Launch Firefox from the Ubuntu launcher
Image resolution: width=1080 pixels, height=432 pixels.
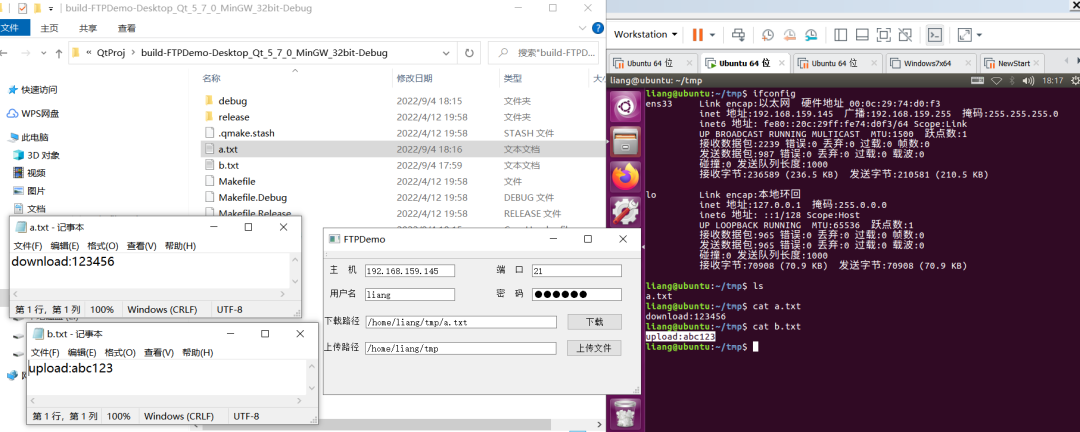pyautogui.click(x=625, y=178)
